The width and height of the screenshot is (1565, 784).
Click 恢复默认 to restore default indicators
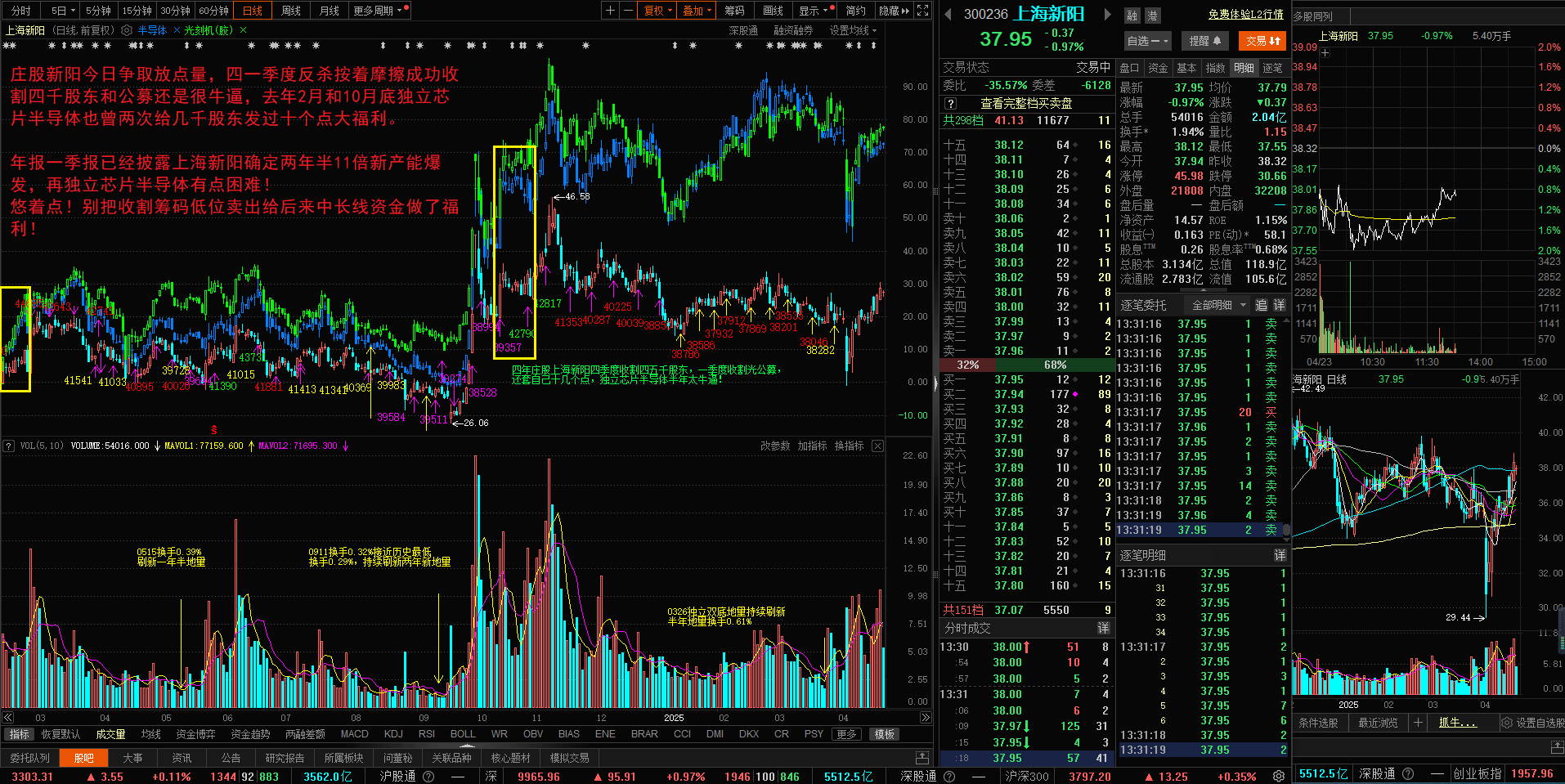(x=61, y=734)
